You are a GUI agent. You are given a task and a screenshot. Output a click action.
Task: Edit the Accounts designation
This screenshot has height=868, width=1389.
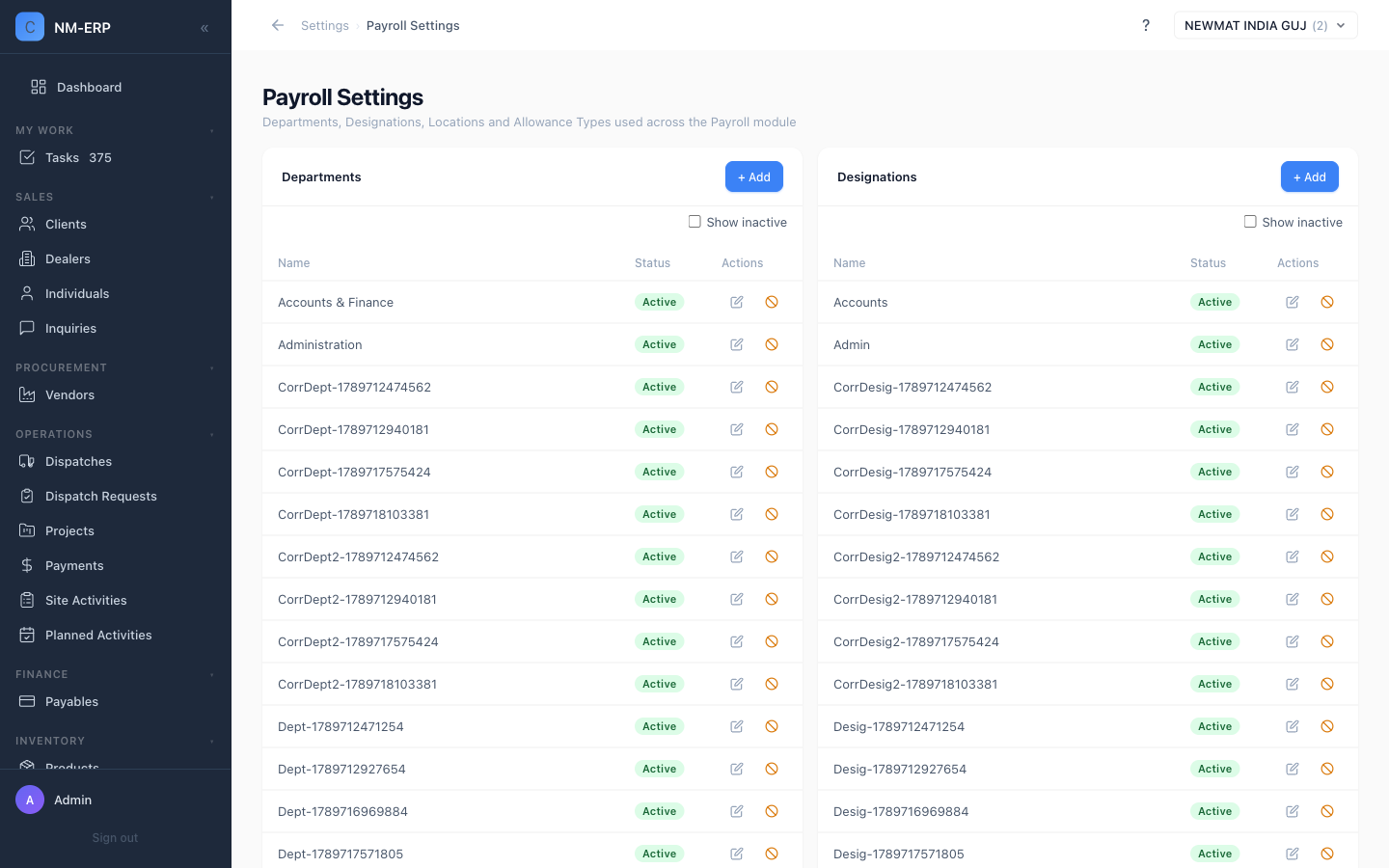(1293, 302)
